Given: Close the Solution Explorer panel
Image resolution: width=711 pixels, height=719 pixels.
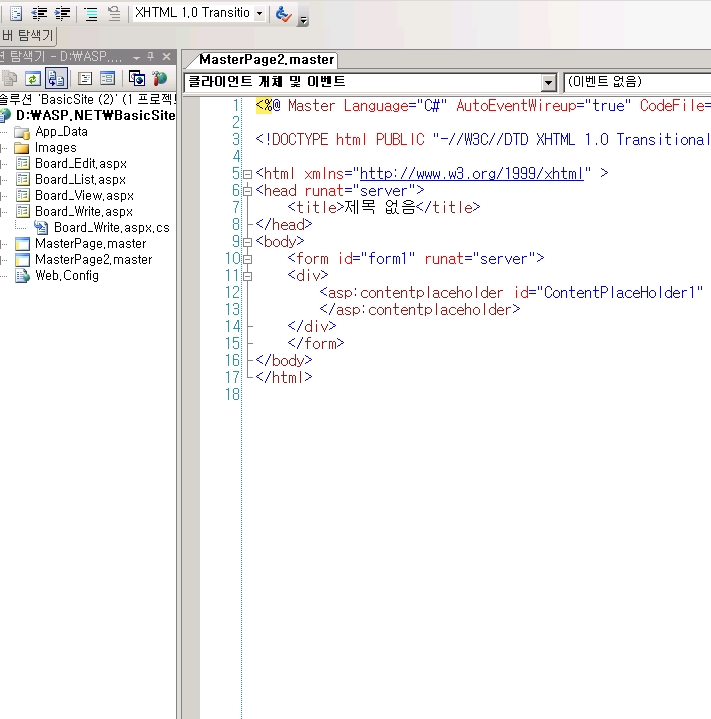Looking at the screenshot, I should pyautogui.click(x=166, y=56).
